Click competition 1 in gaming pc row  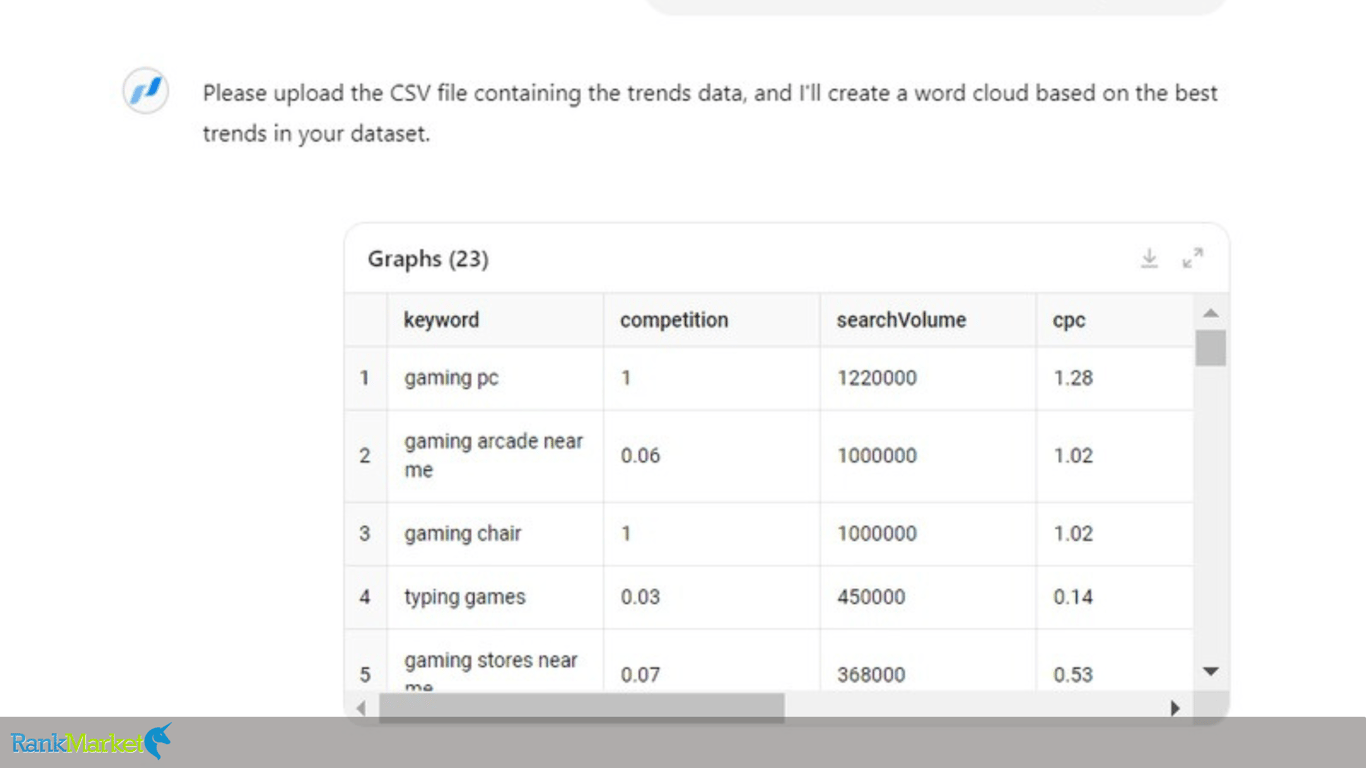tap(712, 378)
